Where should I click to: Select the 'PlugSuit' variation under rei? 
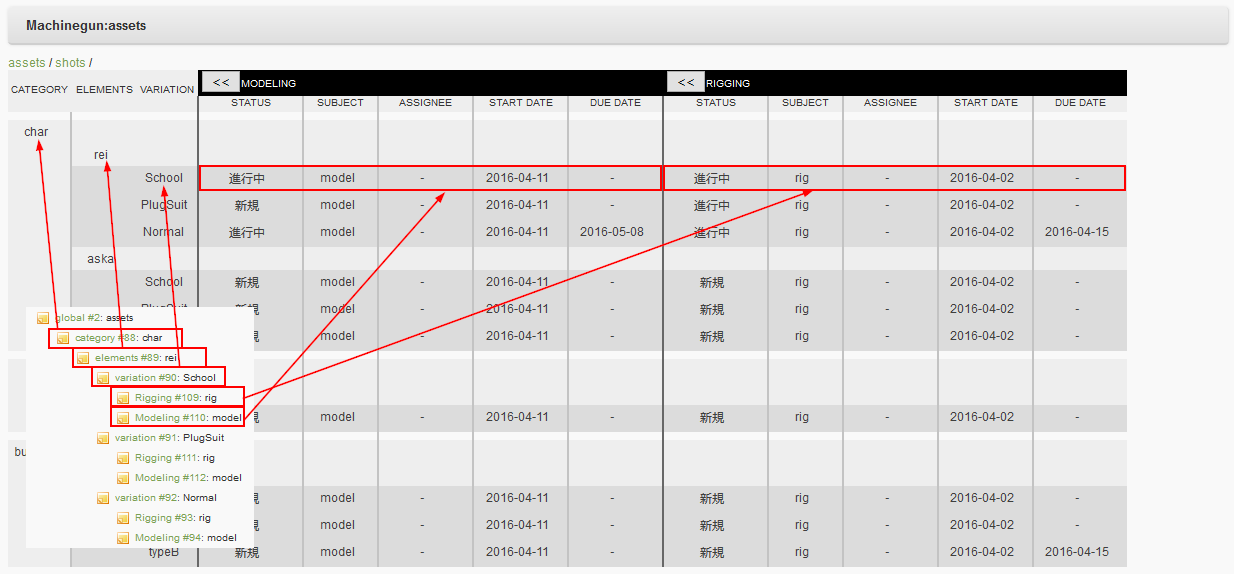164,205
